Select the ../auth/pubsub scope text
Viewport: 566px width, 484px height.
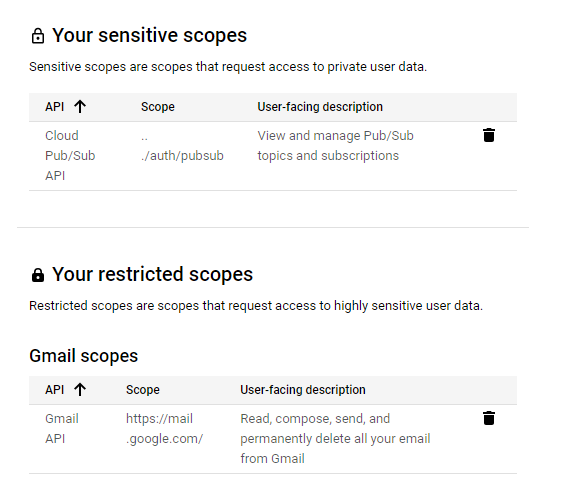182,146
